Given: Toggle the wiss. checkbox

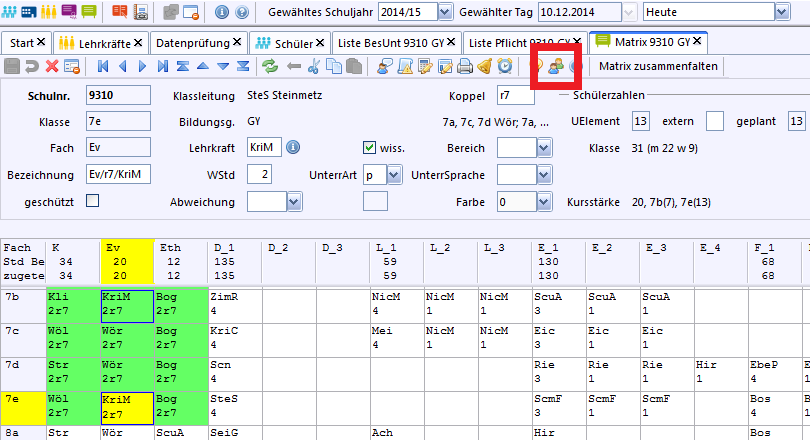Looking at the screenshot, I should [x=369, y=148].
